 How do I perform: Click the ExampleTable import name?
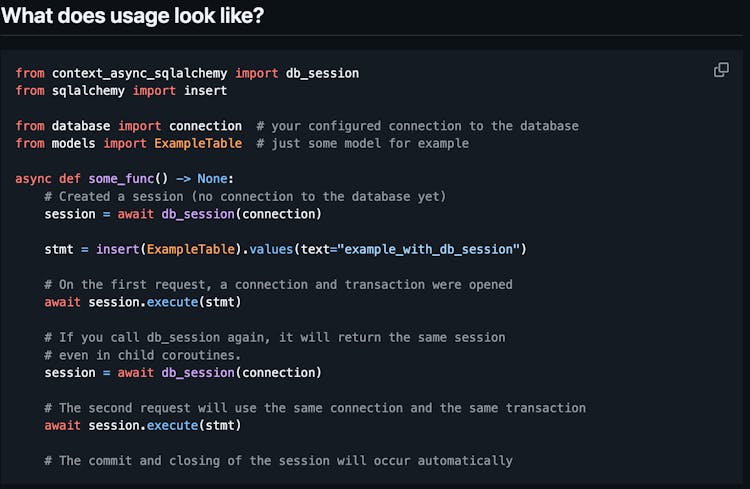(x=198, y=143)
